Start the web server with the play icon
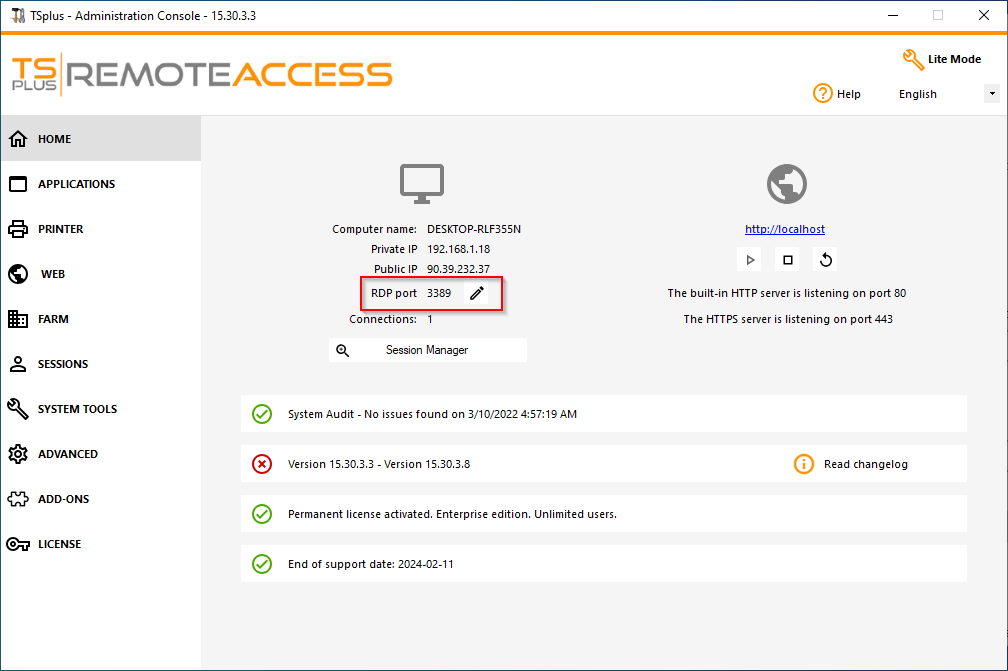Screen dimensions: 1008x671 (x=750, y=260)
